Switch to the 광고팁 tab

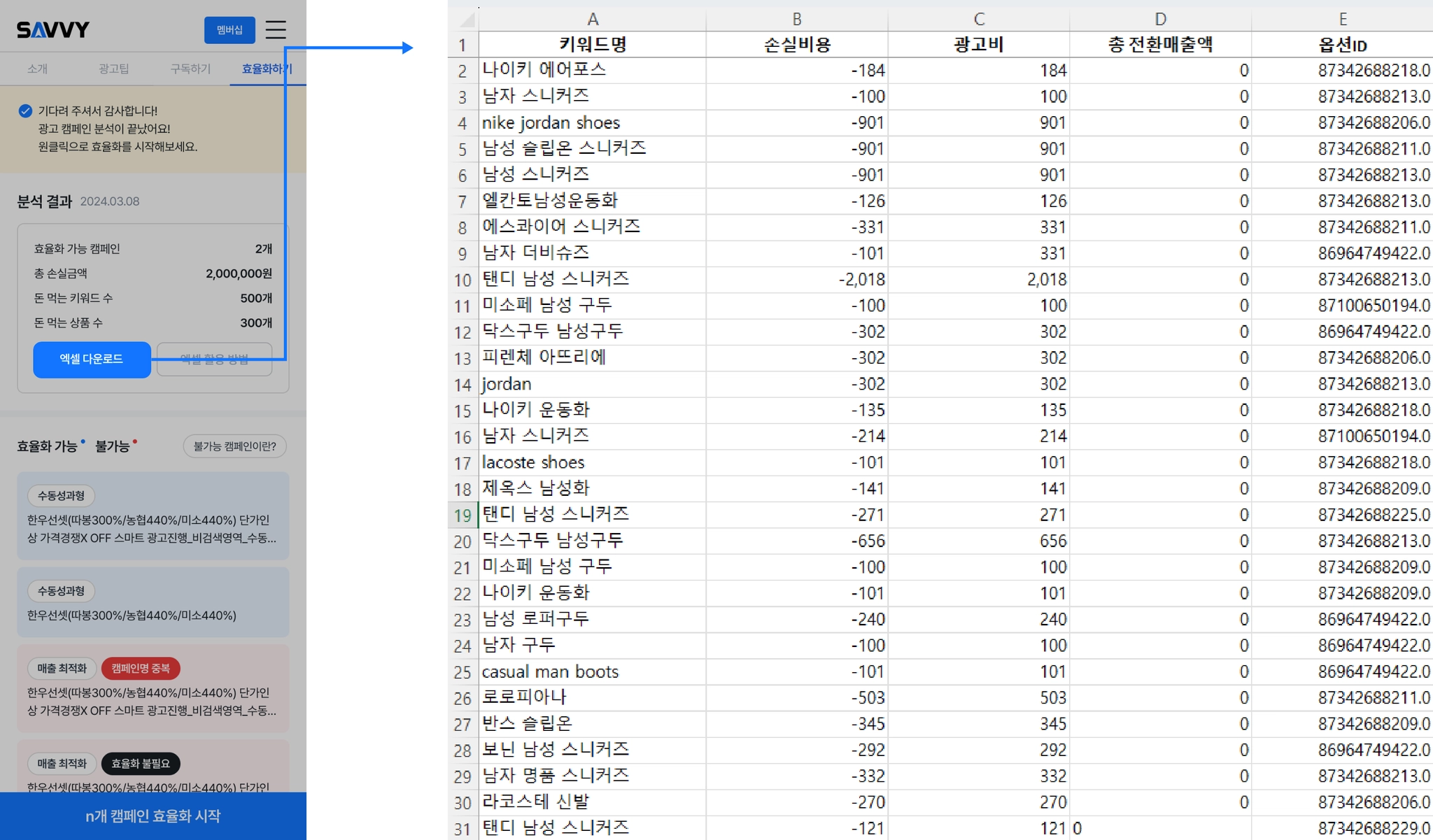pos(113,69)
